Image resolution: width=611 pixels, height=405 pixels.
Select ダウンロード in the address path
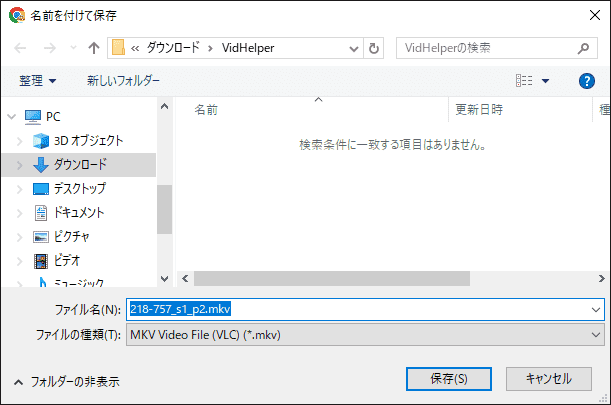[x=173, y=48]
